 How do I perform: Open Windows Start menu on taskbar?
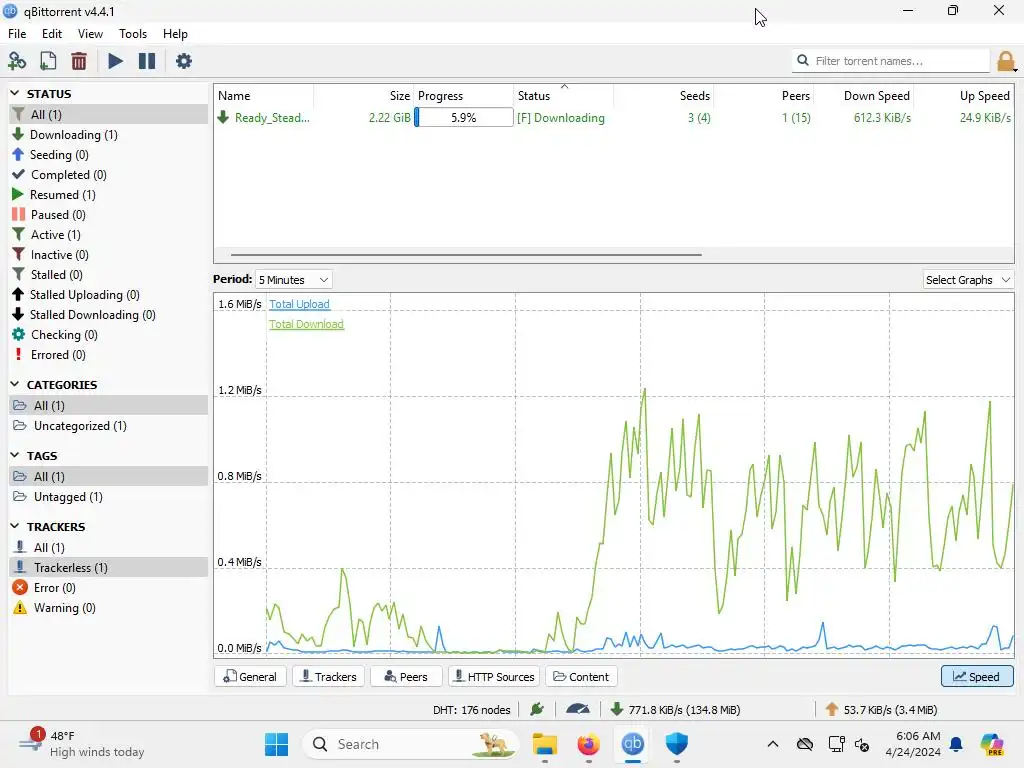pyautogui.click(x=277, y=744)
